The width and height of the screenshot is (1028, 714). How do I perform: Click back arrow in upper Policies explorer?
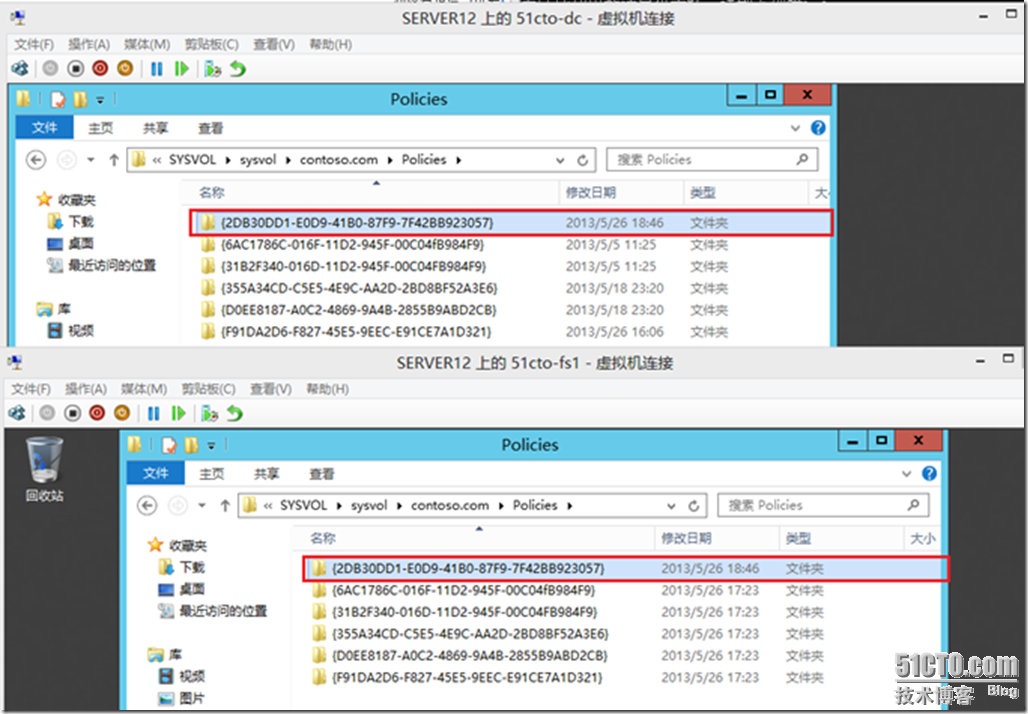coord(36,159)
